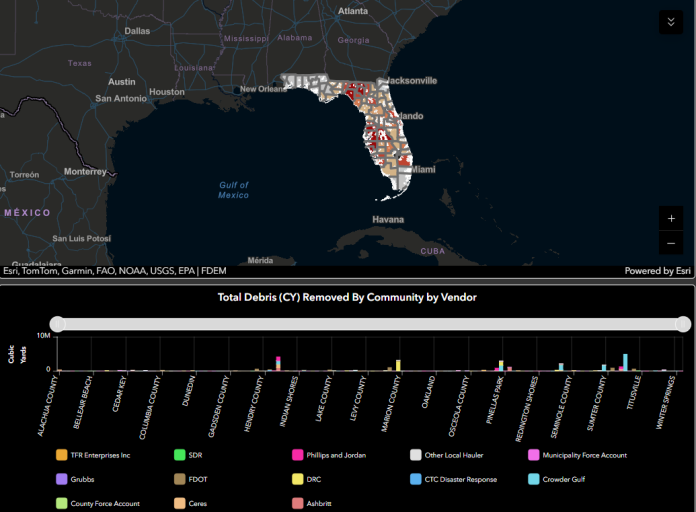Toggle Ashbritt series in legend
696x512 pixels.
pos(298,503)
